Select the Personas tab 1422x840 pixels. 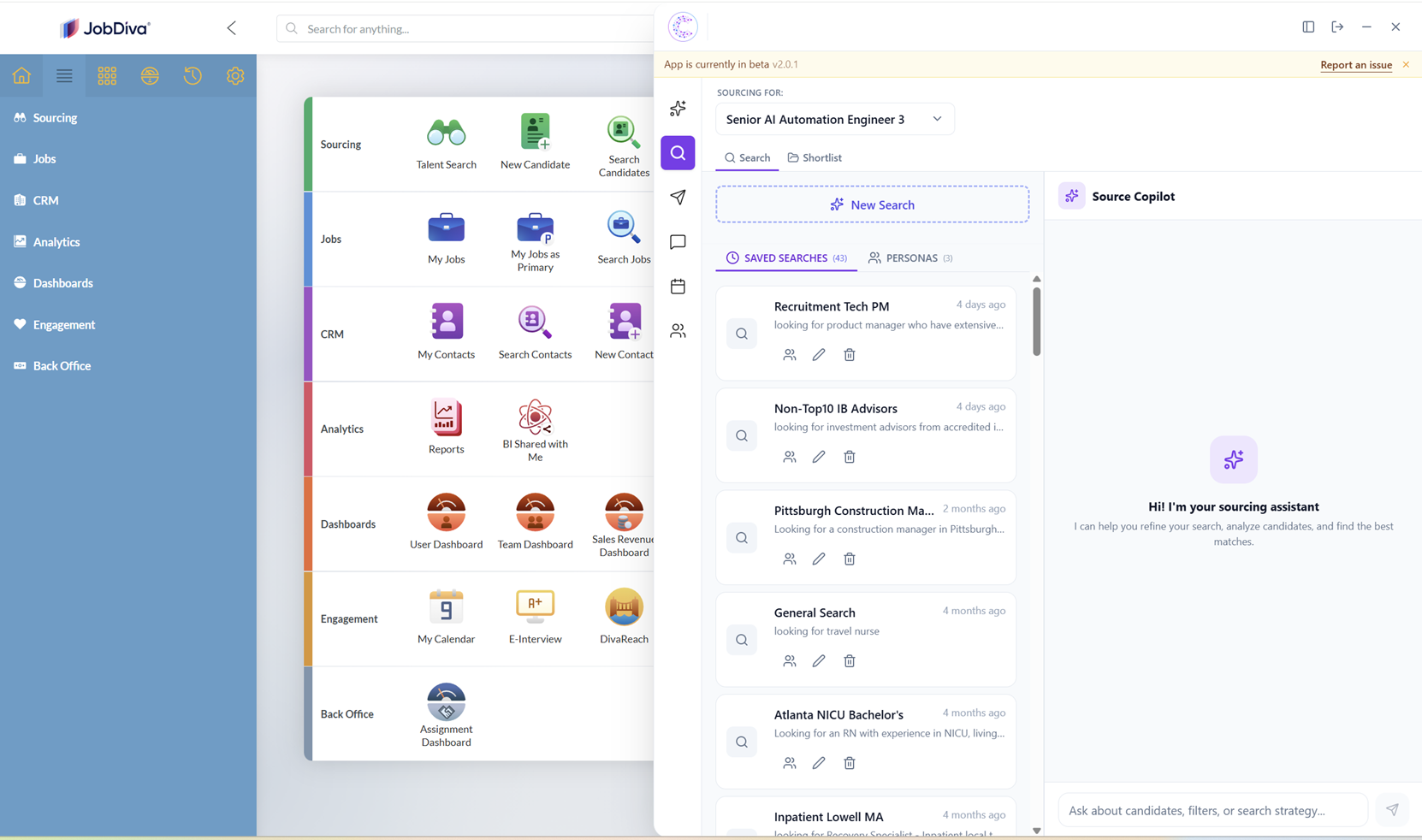pyautogui.click(x=910, y=257)
